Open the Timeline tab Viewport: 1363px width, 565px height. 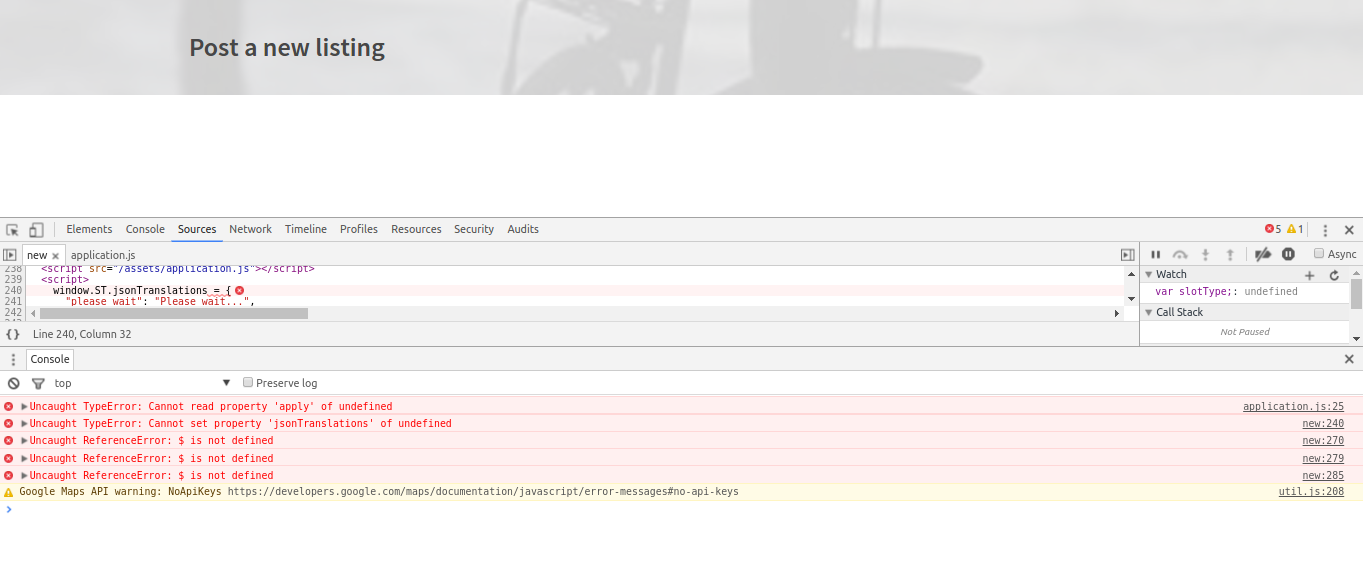(x=306, y=229)
